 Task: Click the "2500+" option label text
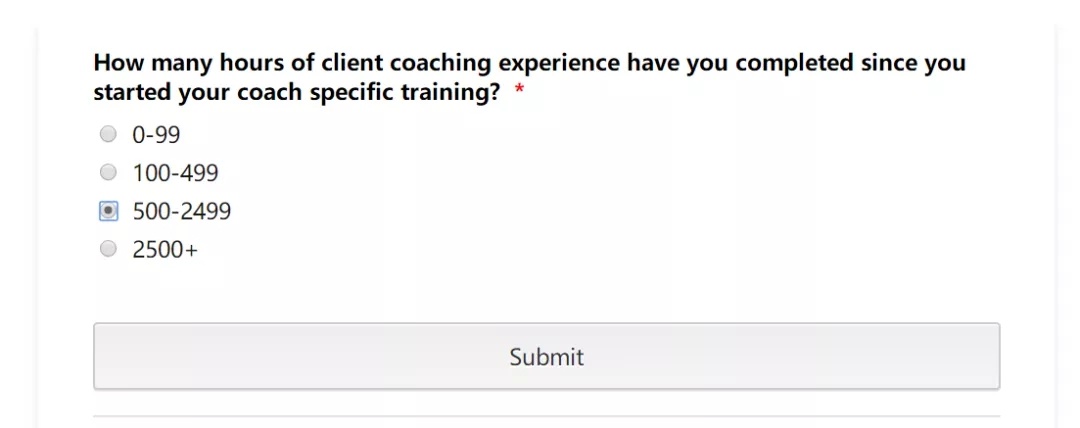[x=165, y=250]
